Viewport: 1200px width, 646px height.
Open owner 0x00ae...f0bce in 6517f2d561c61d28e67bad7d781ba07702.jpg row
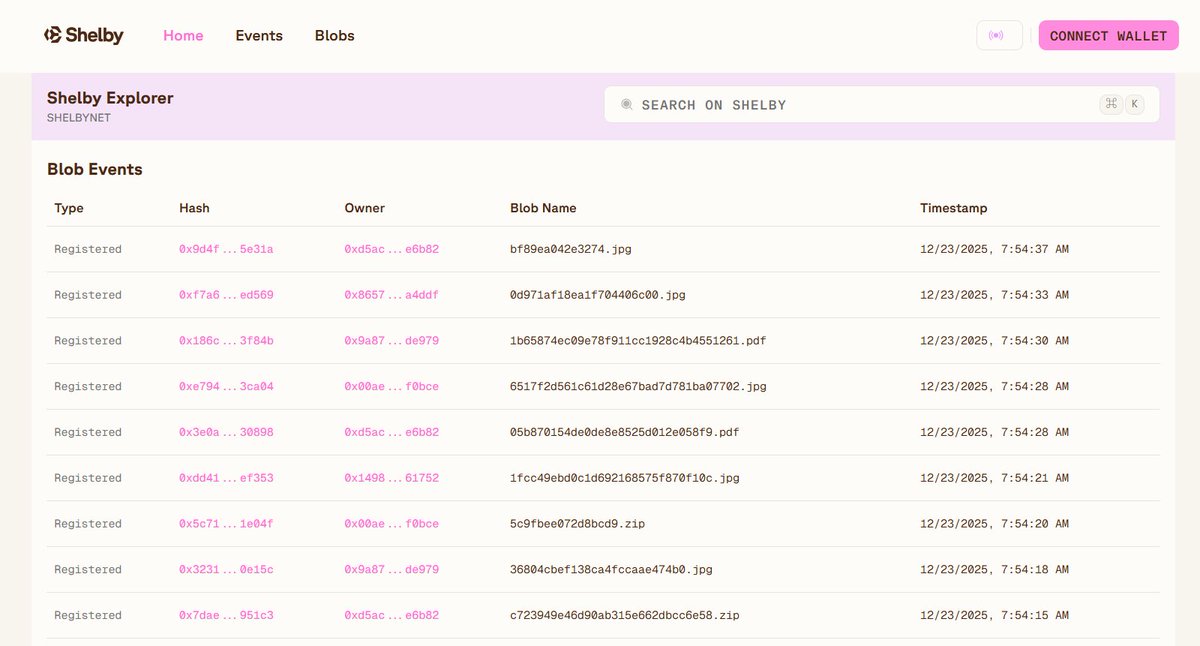pos(392,386)
